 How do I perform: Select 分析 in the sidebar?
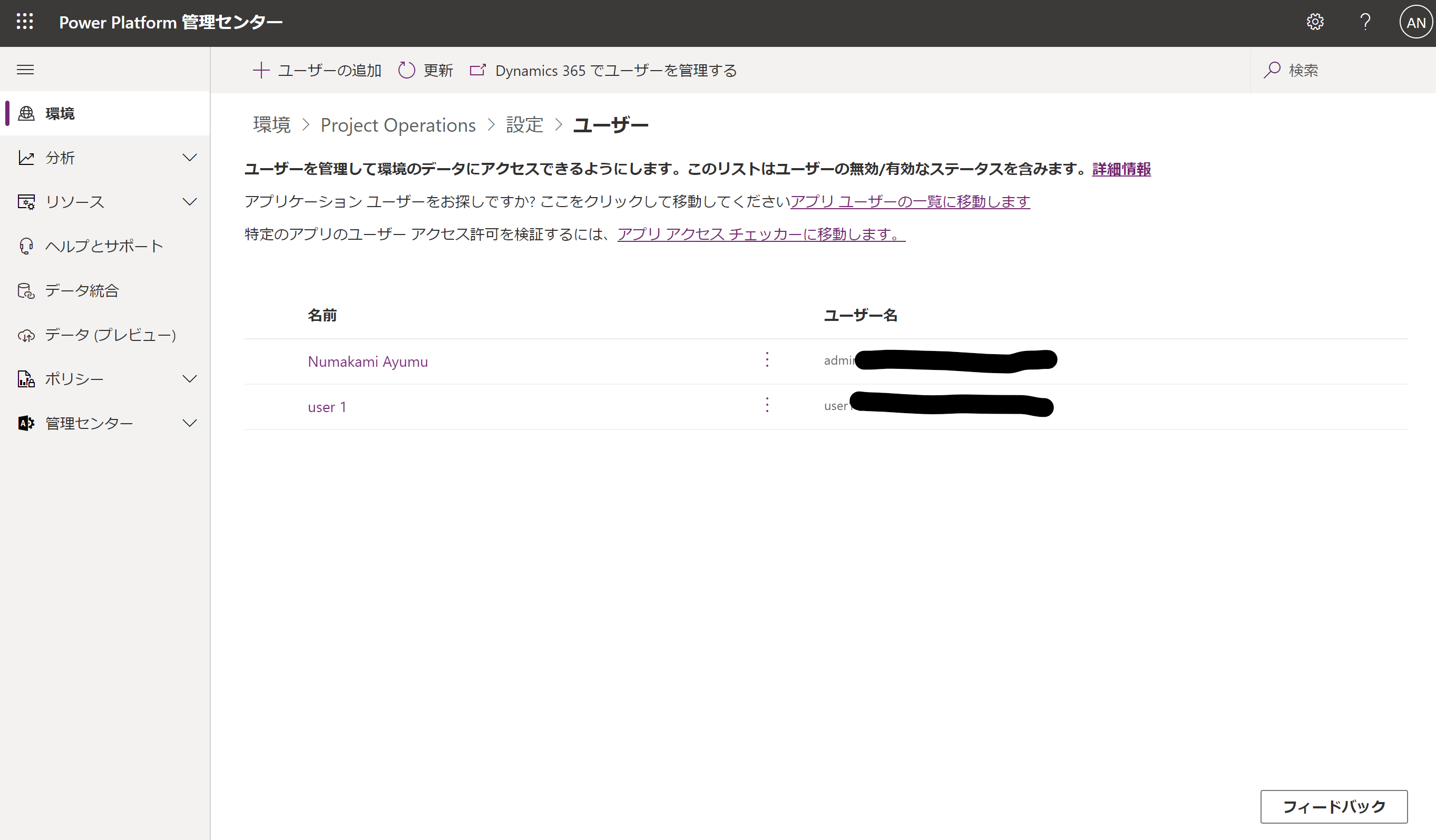coord(105,158)
